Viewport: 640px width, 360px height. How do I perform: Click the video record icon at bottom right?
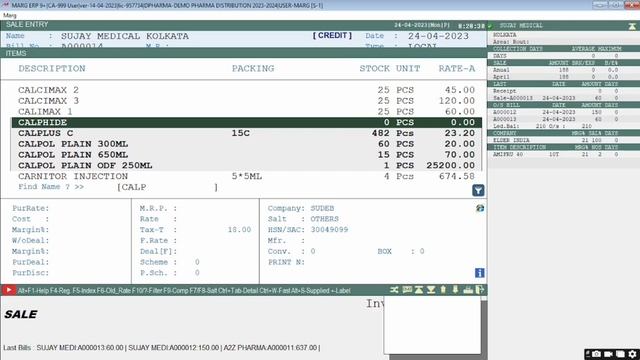click(609, 354)
